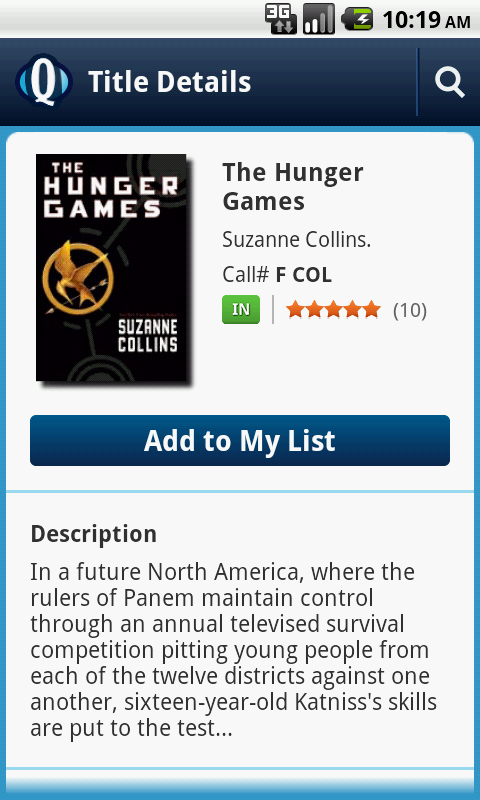The width and height of the screenshot is (480, 800).
Task: Tap the Title Details header text
Action: [x=169, y=82]
